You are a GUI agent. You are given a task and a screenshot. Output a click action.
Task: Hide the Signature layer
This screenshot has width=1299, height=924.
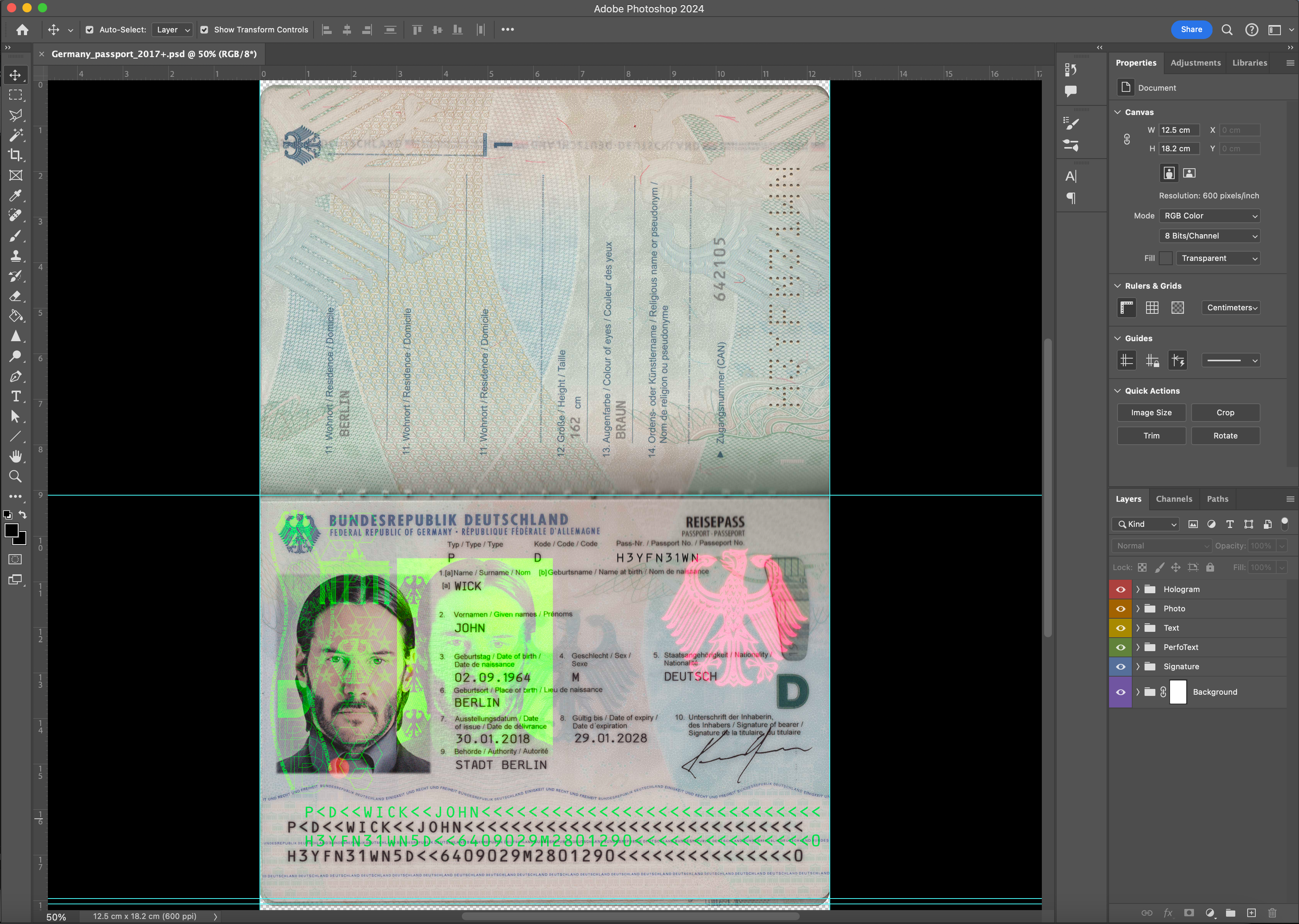point(1120,666)
